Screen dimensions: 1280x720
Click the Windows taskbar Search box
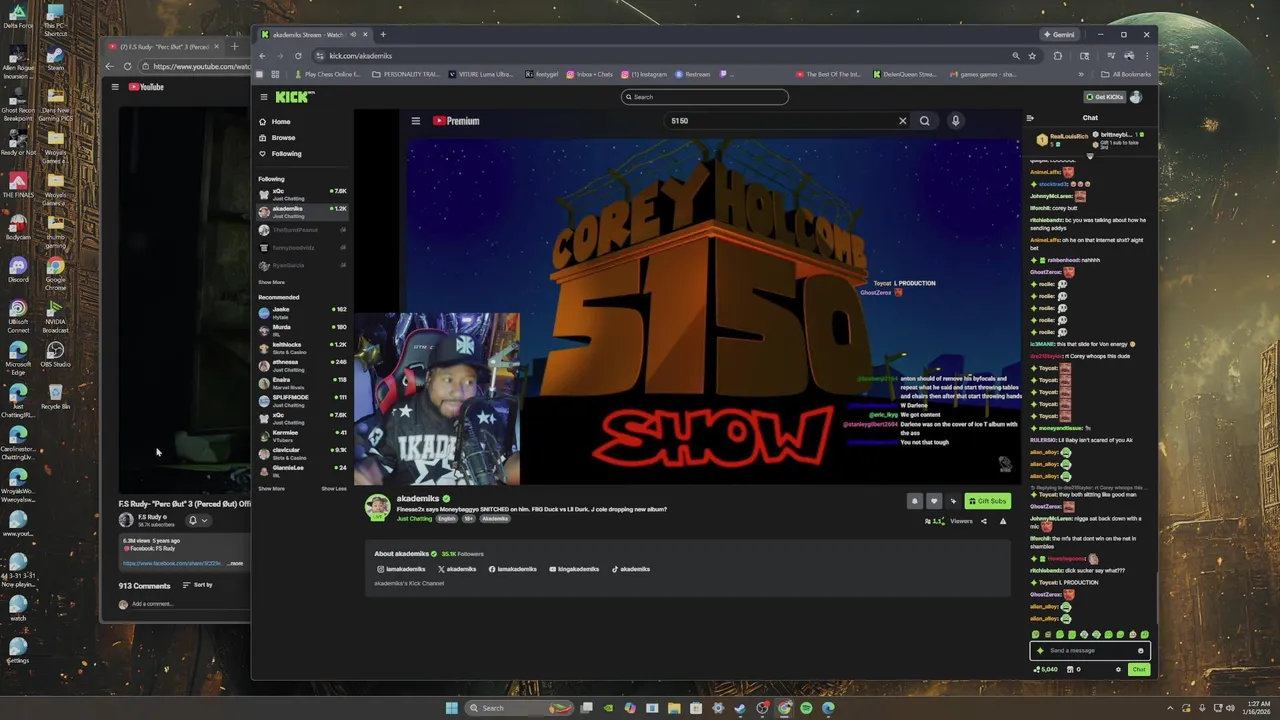(522, 708)
